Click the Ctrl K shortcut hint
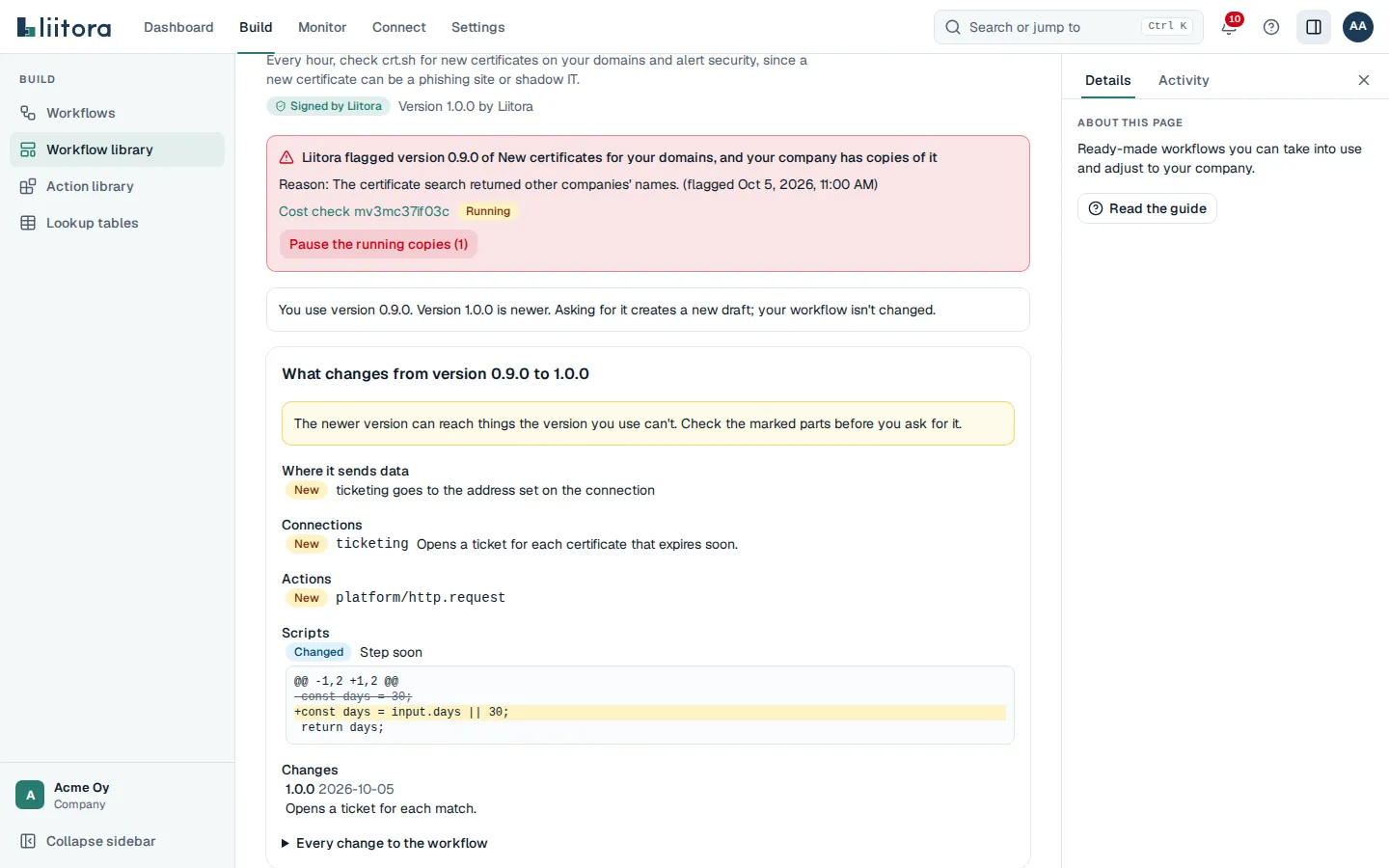 tap(1167, 27)
